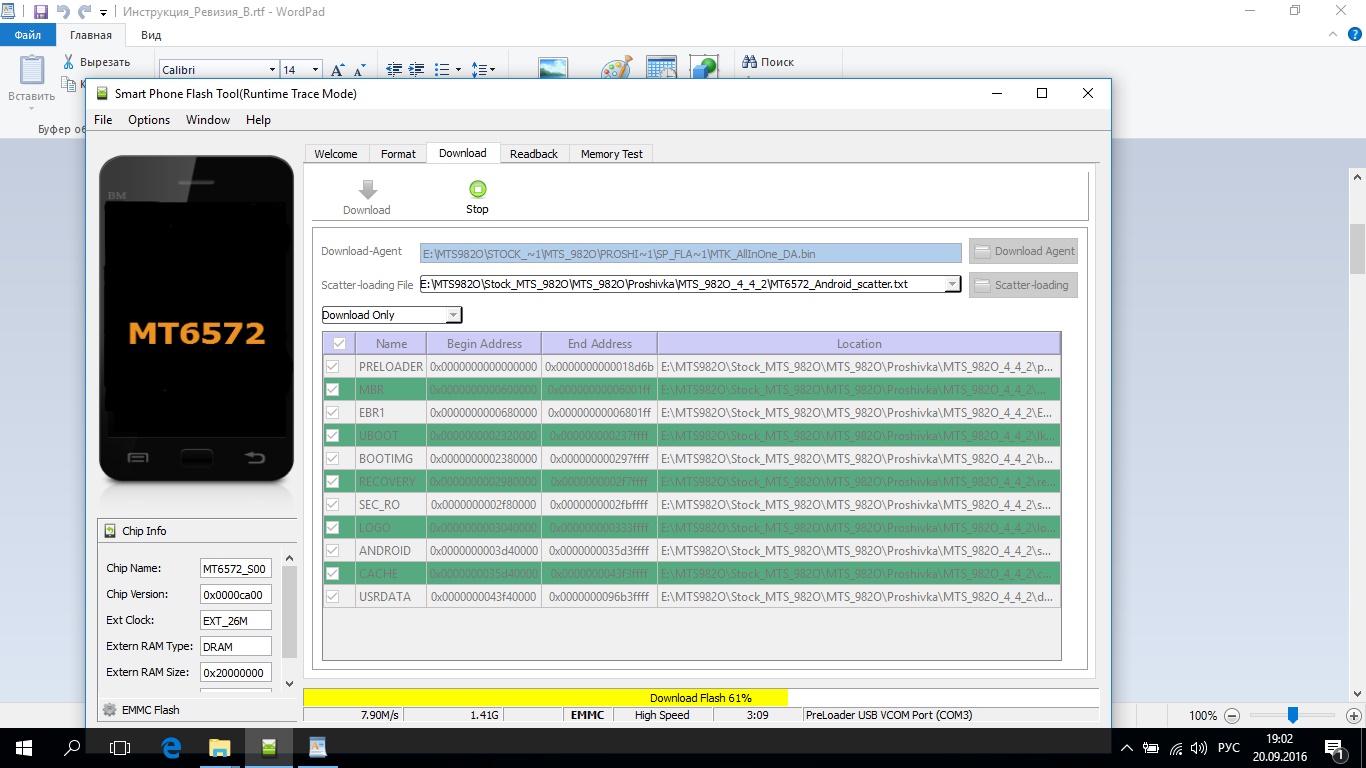Toggle the RECOVERY partition checkbox
Image resolution: width=1366 pixels, height=768 pixels.
[333, 482]
